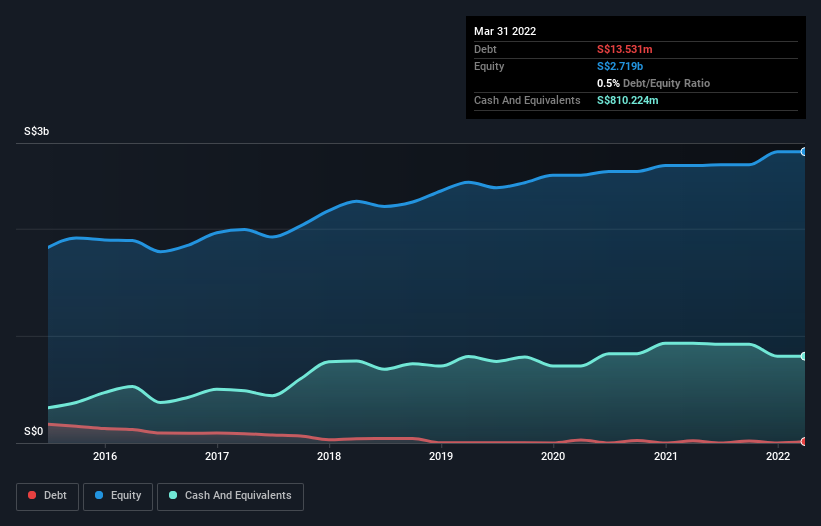Click the S$3b axis label
The height and width of the screenshot is (526, 821).
click(37, 131)
